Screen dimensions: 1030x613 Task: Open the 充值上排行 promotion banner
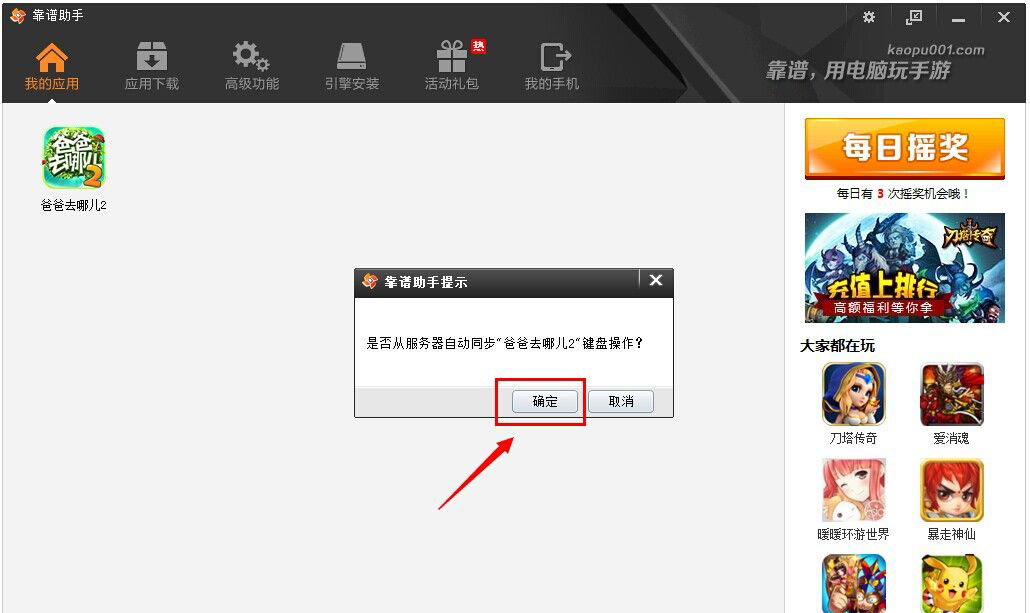[x=903, y=267]
